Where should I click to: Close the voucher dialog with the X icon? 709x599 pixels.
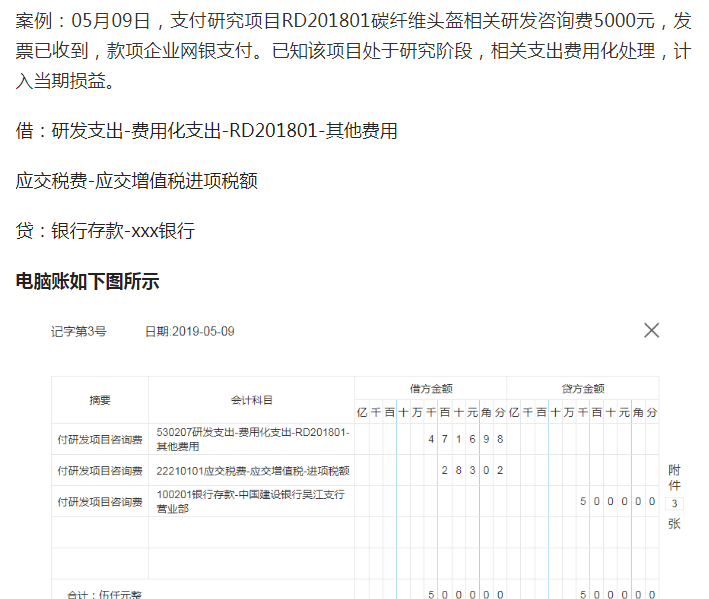(x=651, y=330)
